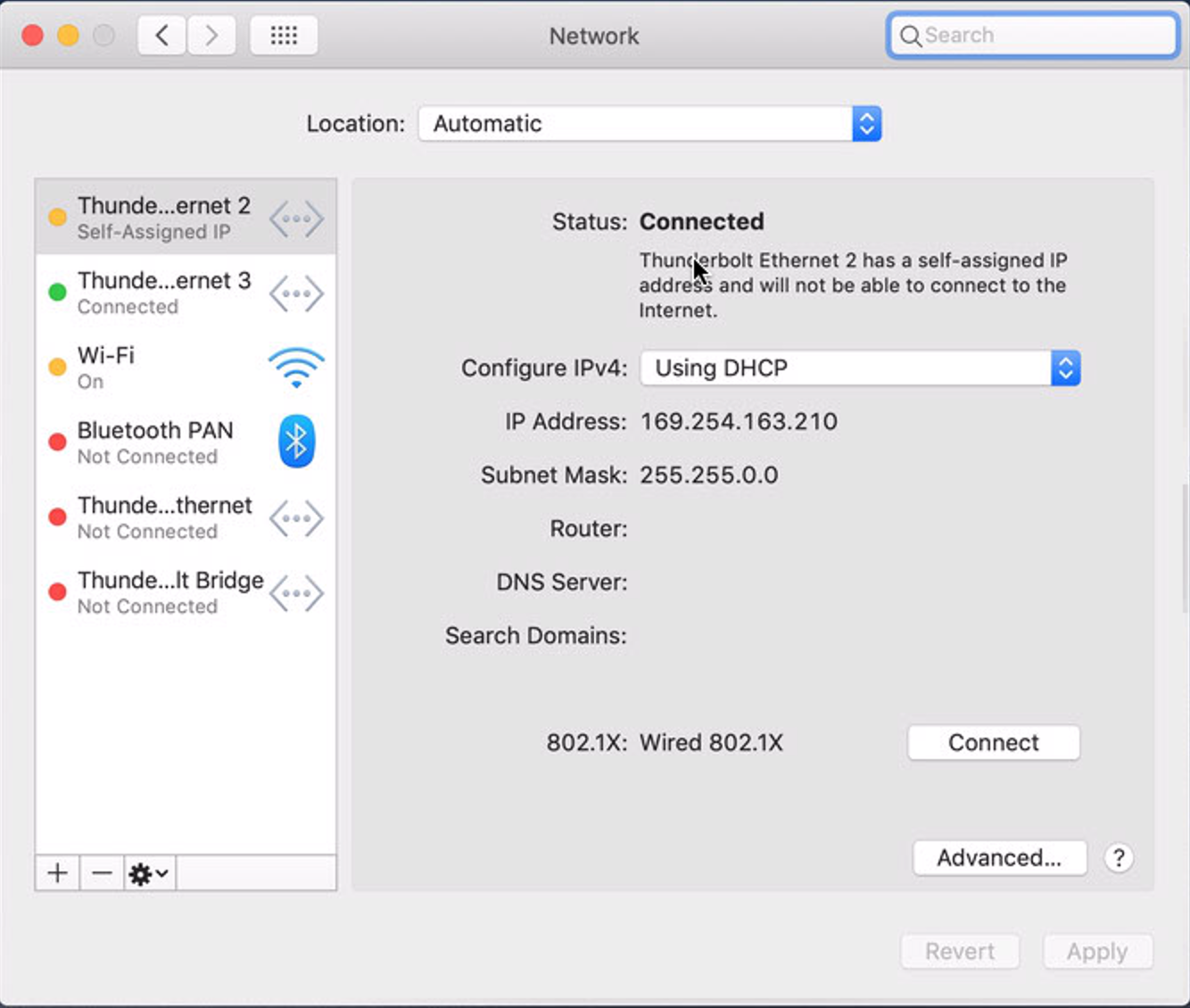
Task: Click the Bluetooth PAN icon
Action: pos(296,442)
